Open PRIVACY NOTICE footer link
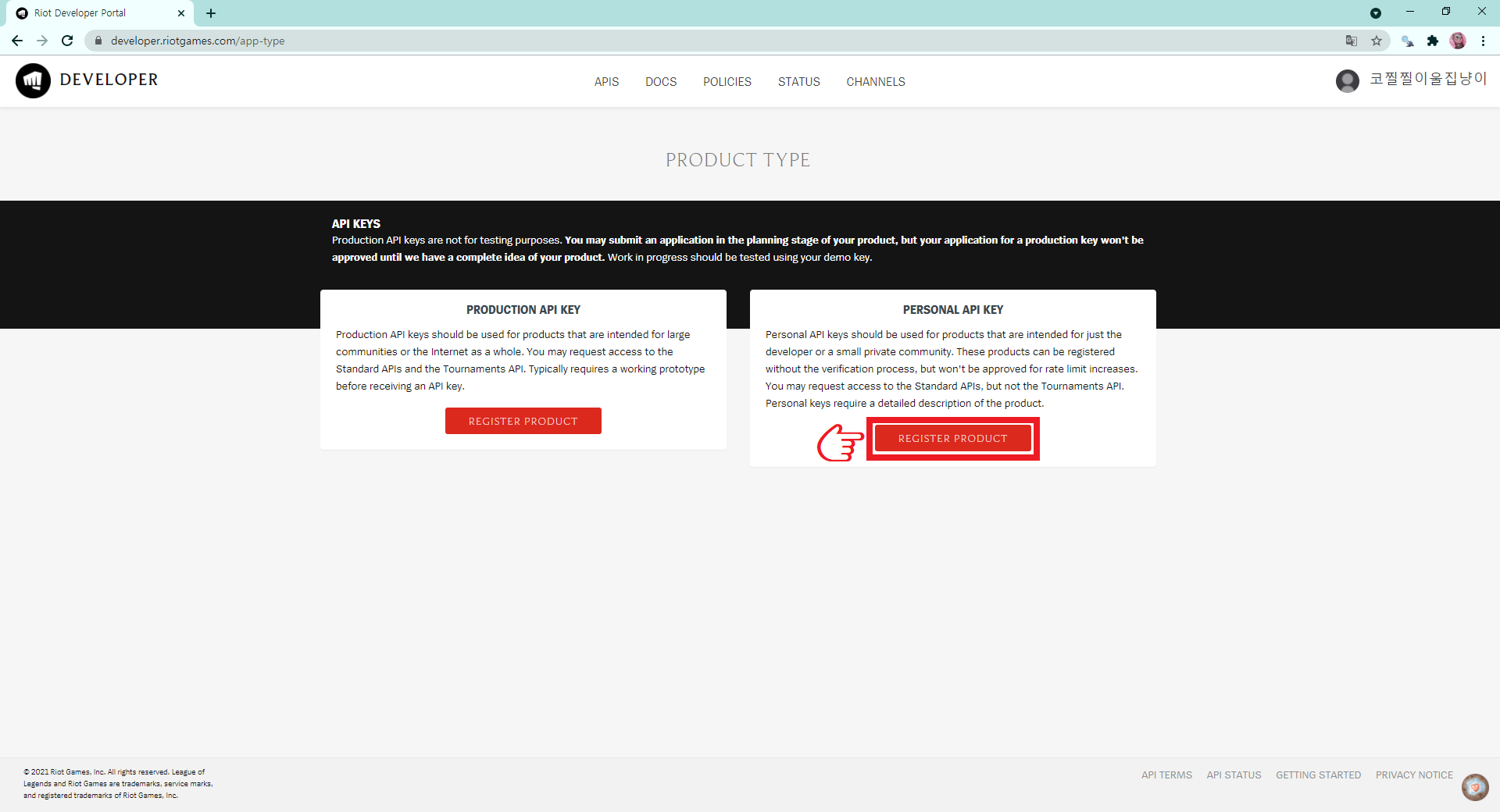 click(1414, 775)
